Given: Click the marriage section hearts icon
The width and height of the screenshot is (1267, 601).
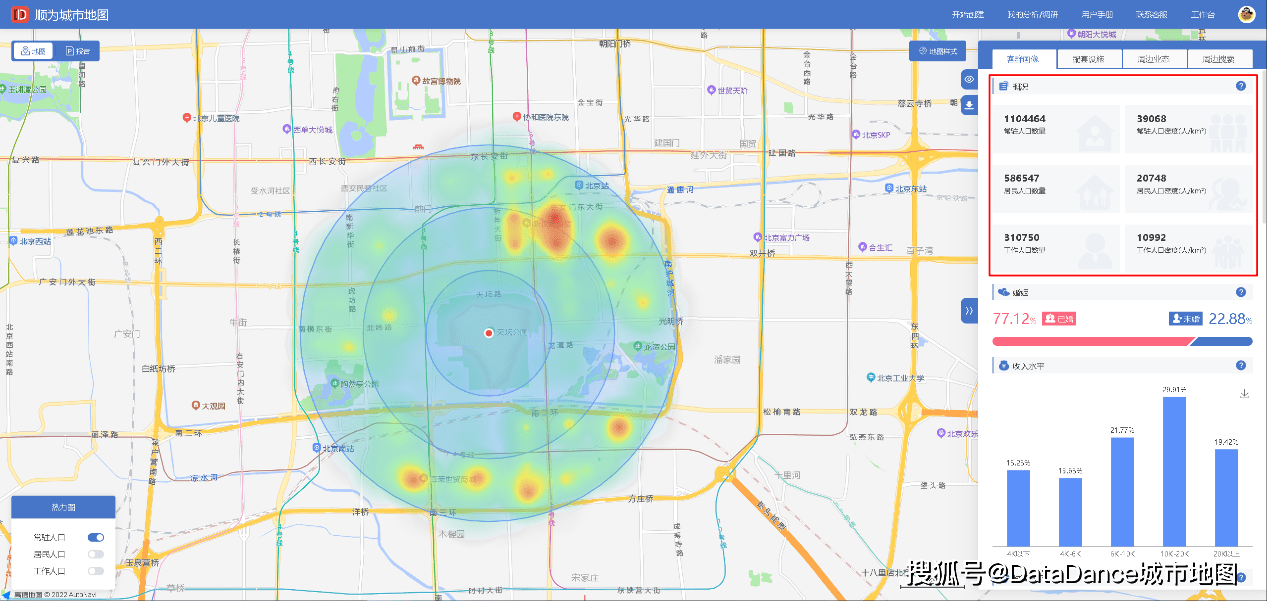Looking at the screenshot, I should tap(1003, 292).
